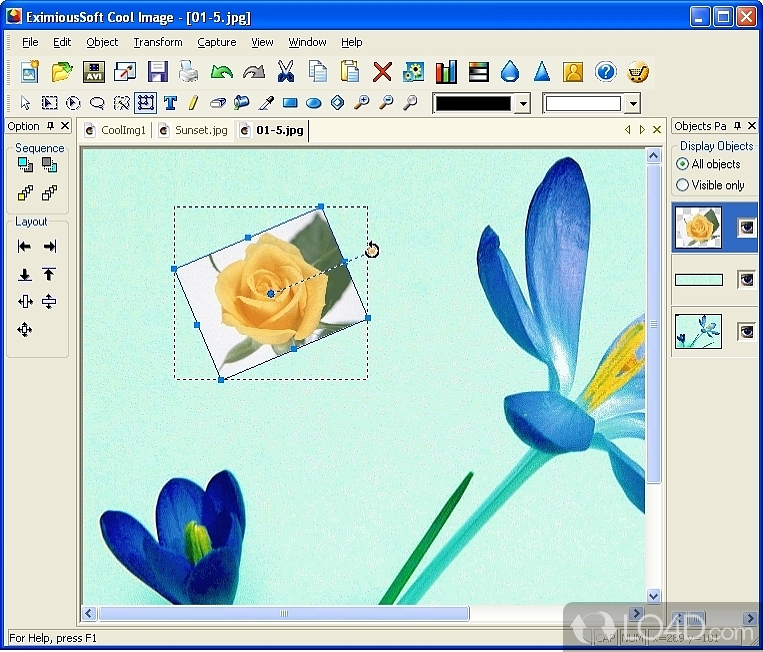Select the eraser tool
The width and height of the screenshot is (763, 652).
[x=218, y=103]
